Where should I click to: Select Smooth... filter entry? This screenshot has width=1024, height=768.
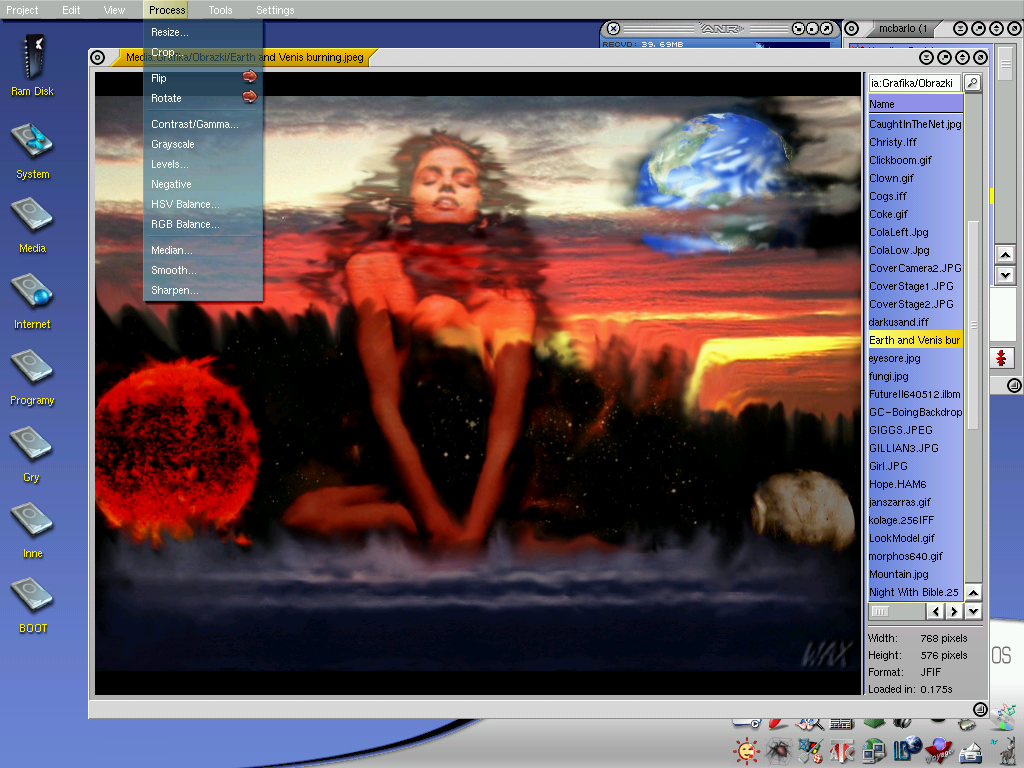coord(203,270)
